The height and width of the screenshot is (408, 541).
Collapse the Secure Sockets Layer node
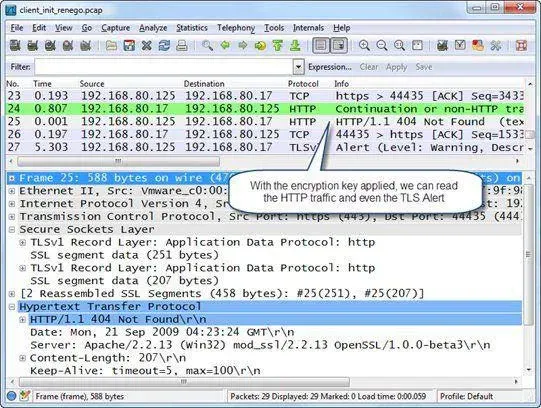click(x=12, y=229)
